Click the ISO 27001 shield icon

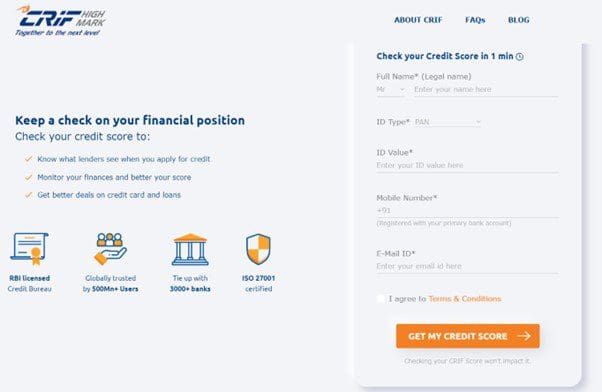(258, 249)
